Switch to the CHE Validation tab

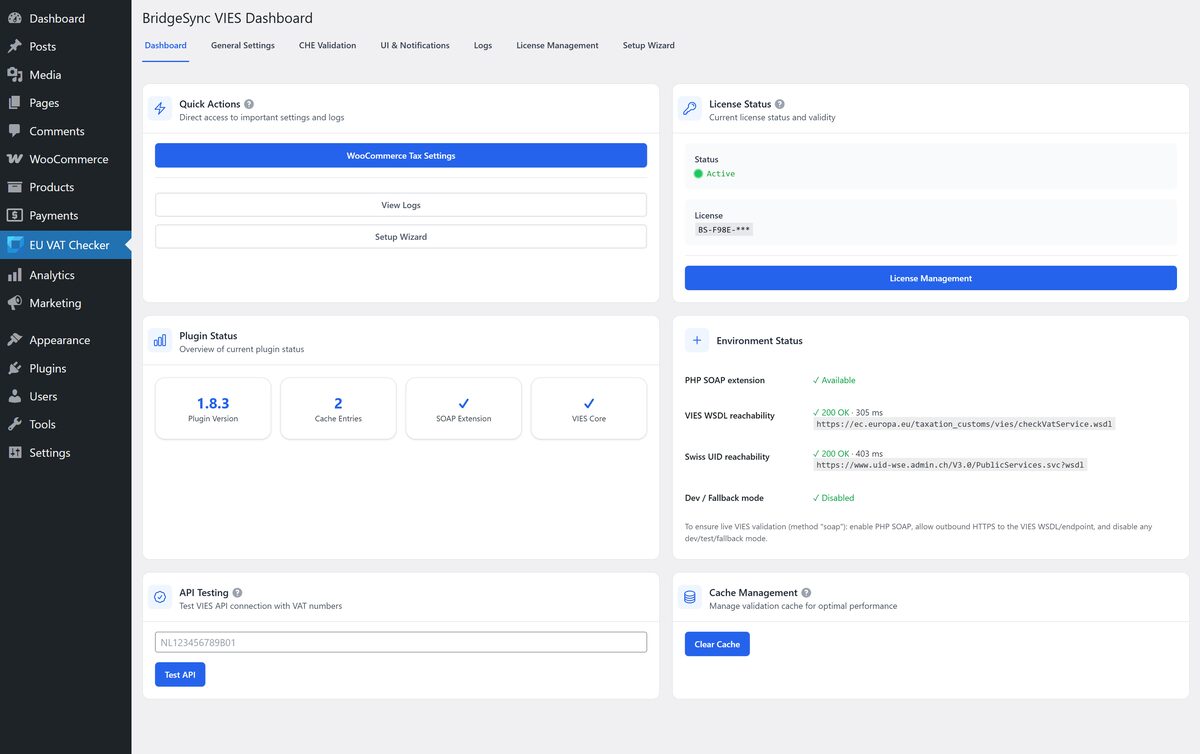click(327, 46)
